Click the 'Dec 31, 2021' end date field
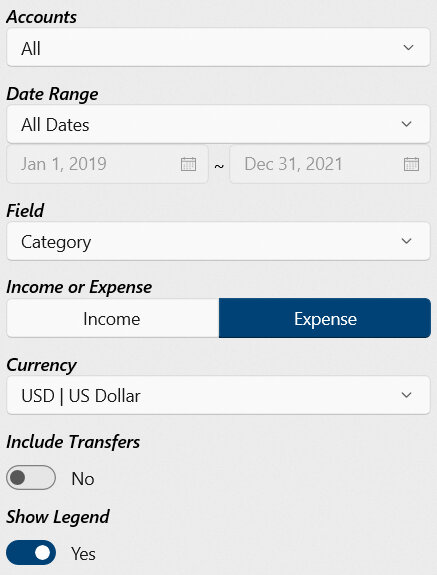 coord(330,164)
